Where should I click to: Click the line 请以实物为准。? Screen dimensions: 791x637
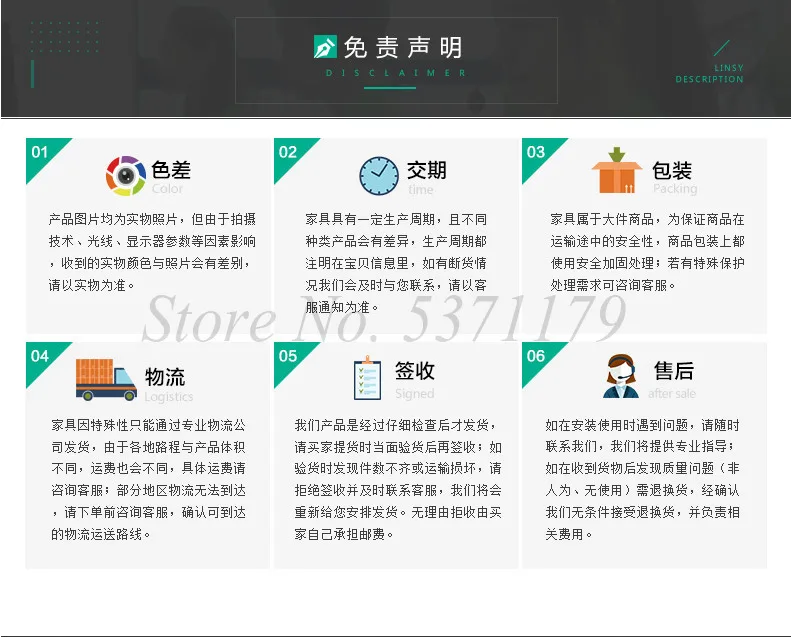92,285
